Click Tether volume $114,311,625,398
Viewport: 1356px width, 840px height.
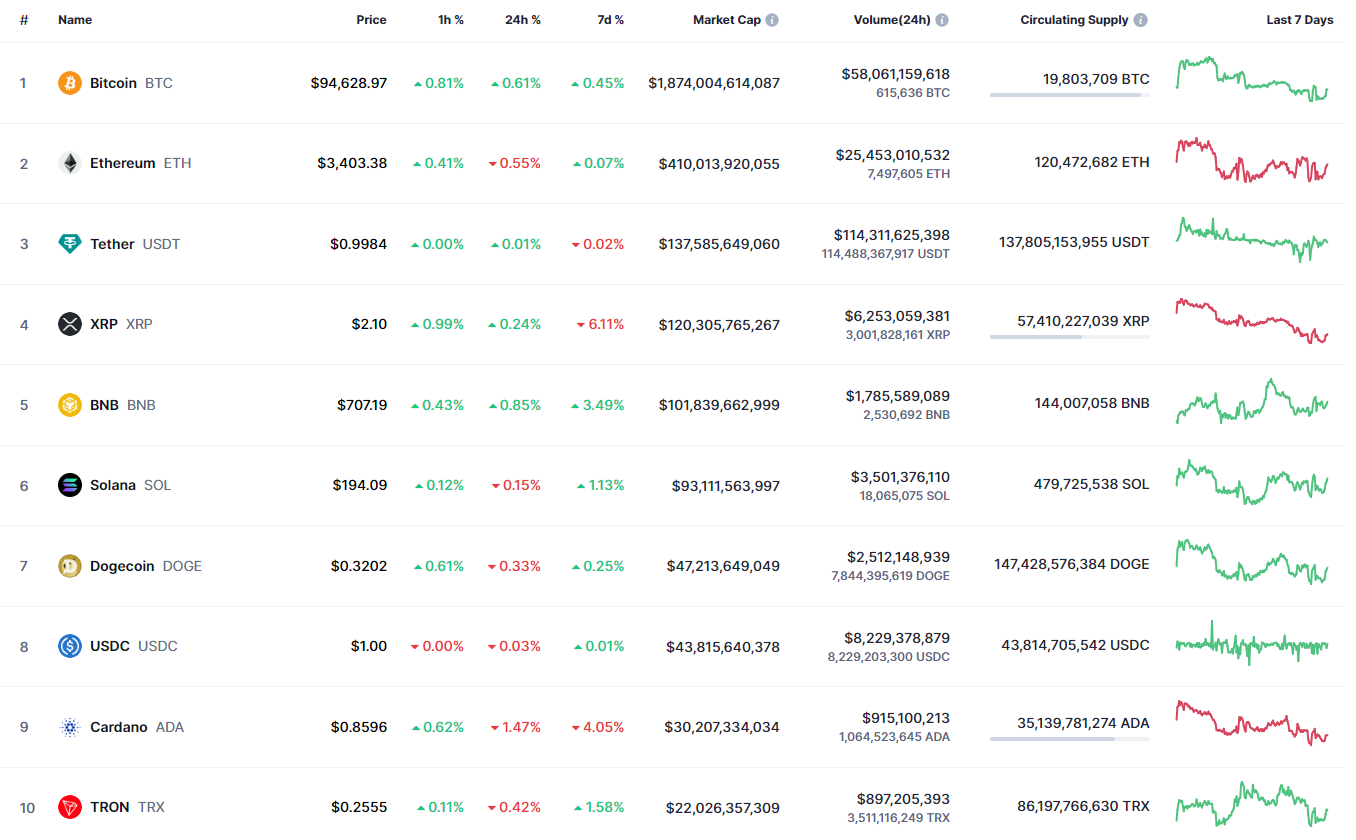[x=892, y=235]
